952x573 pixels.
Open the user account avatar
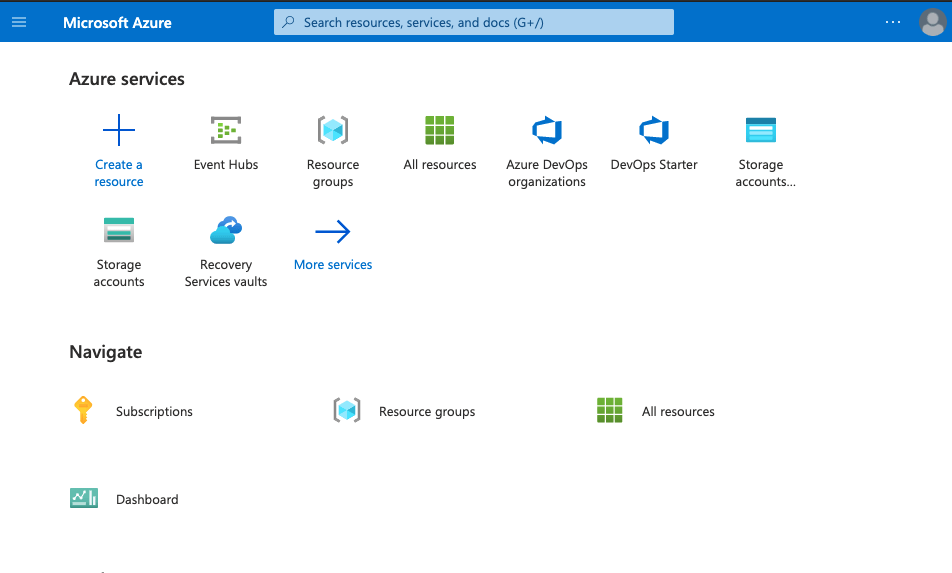[x=933, y=22]
